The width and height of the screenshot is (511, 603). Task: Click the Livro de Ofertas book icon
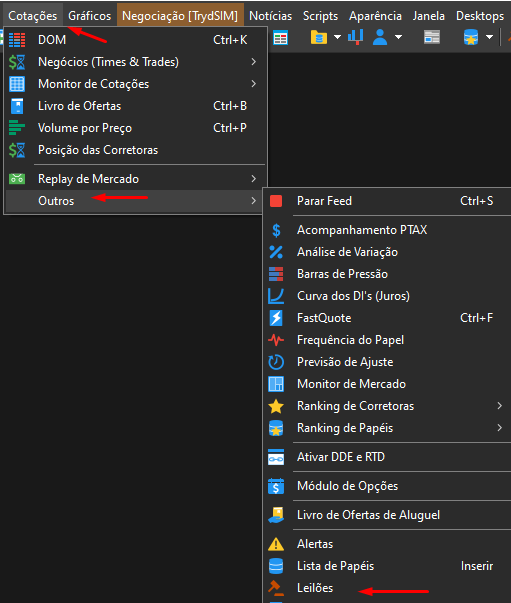click(17, 106)
